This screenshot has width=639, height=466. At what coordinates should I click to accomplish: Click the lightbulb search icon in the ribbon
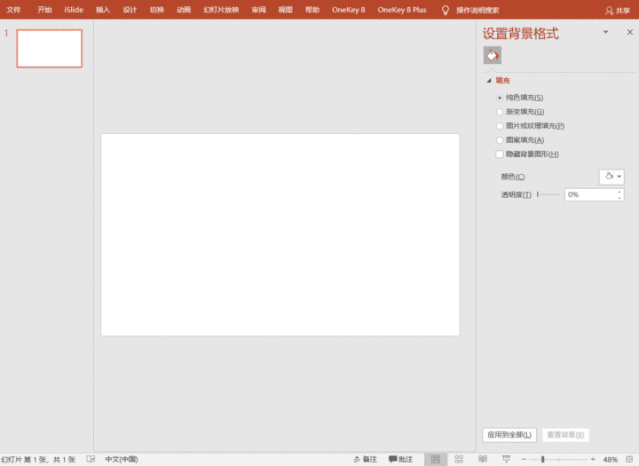tap(445, 10)
